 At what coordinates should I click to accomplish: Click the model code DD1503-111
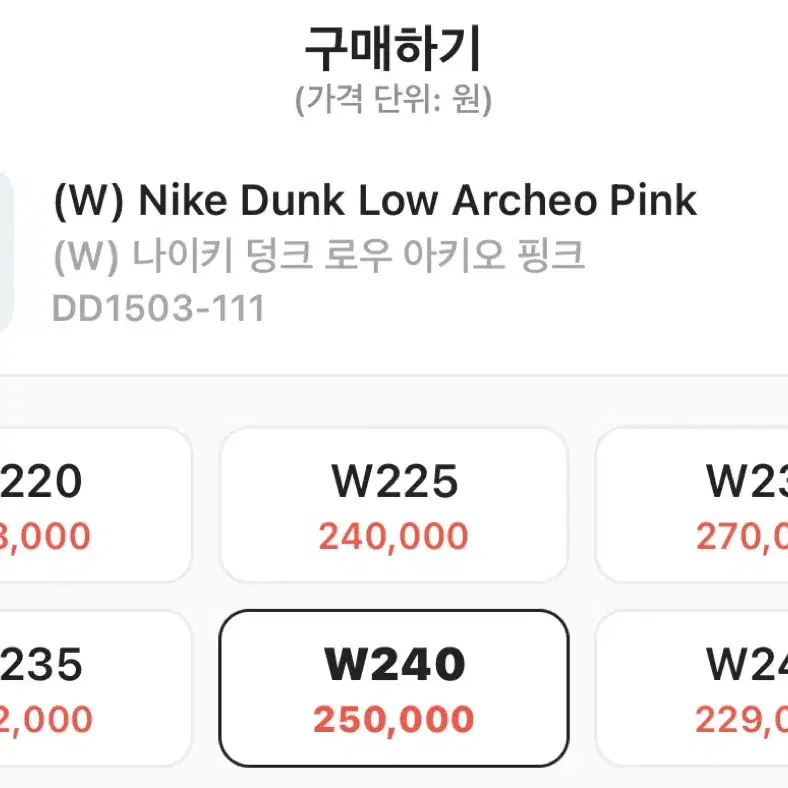point(158,308)
